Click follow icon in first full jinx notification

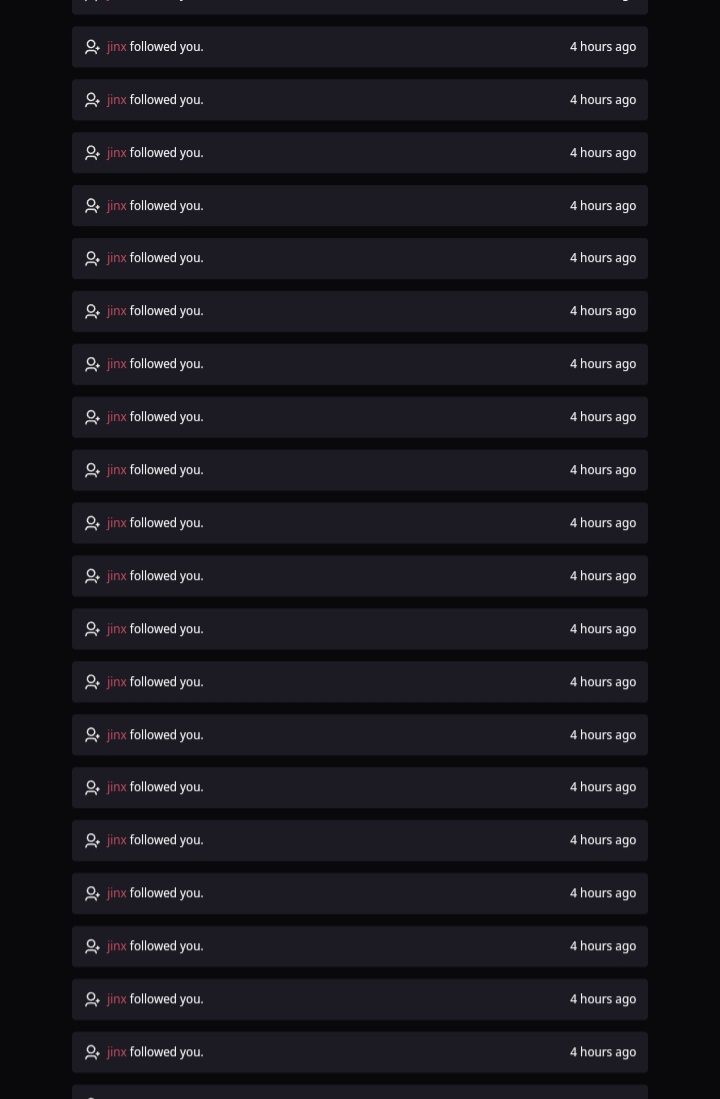point(93,47)
